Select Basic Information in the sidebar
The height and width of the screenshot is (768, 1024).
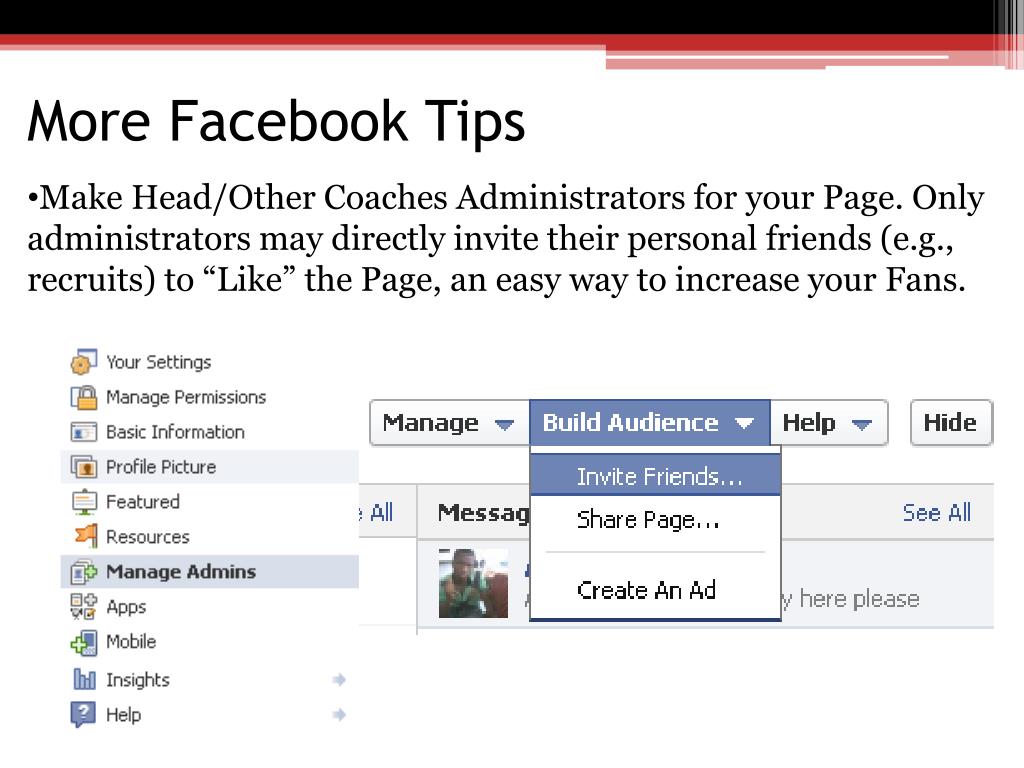pos(175,432)
